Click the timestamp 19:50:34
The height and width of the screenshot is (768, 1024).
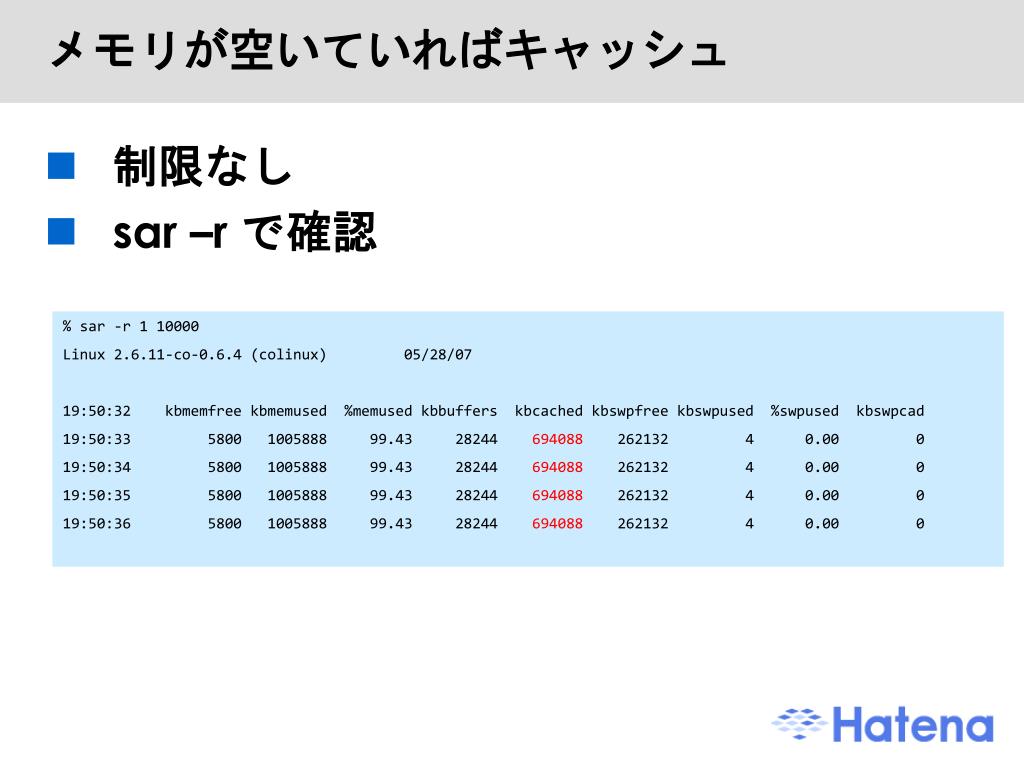tap(97, 467)
